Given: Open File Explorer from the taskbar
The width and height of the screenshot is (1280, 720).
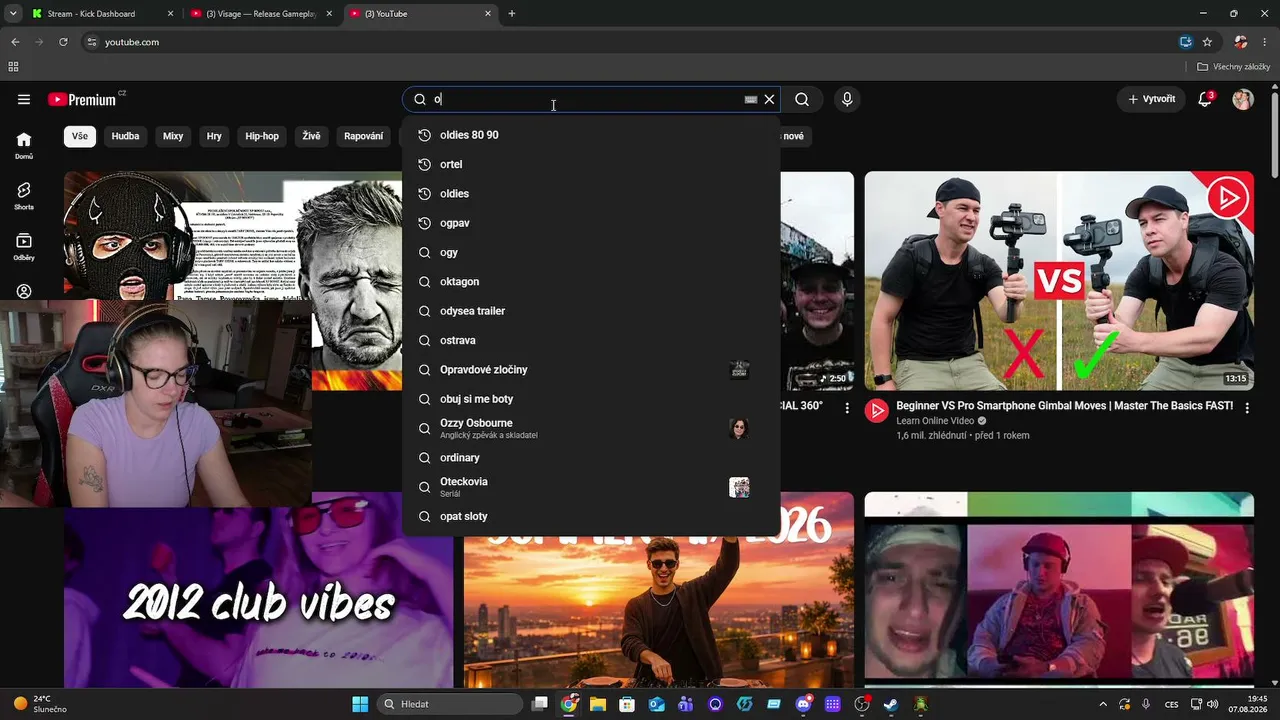Looking at the screenshot, I should pyautogui.click(x=598, y=704).
